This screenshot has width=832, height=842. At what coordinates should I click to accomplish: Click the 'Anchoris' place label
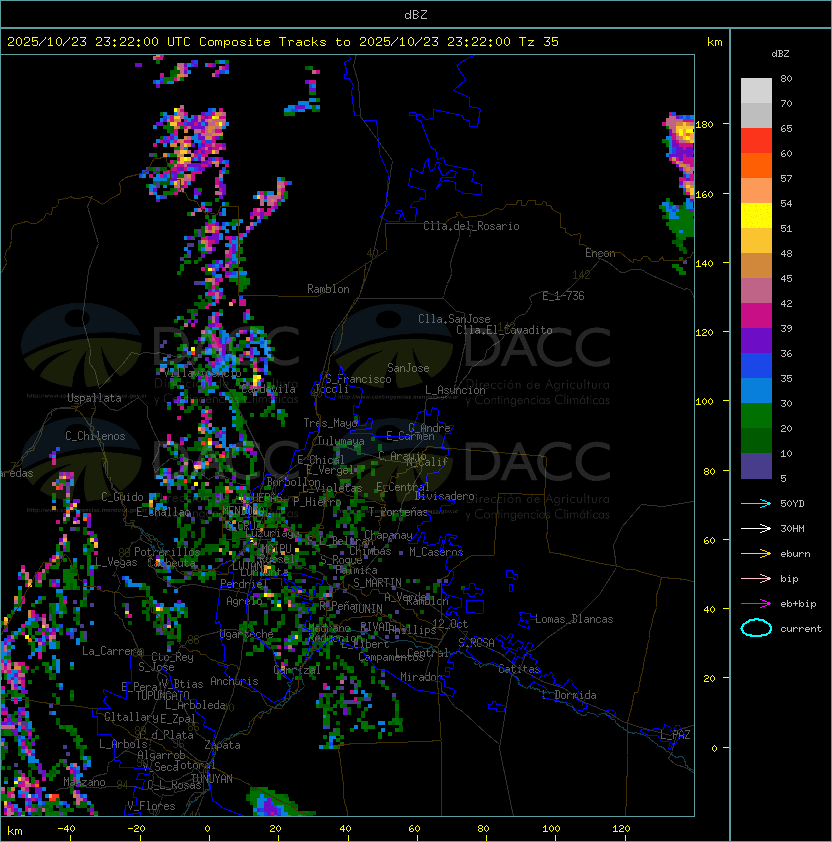pos(234,681)
